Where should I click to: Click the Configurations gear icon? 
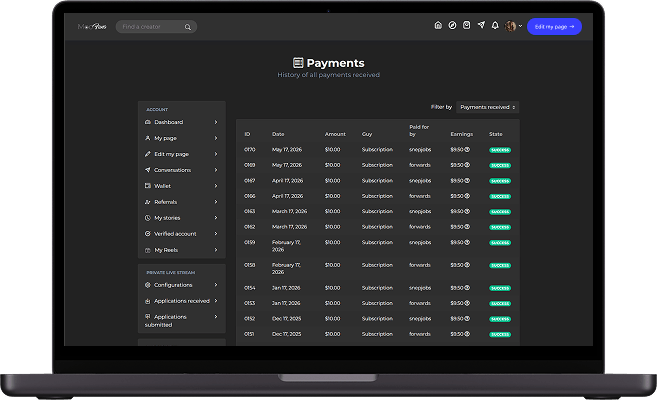(147, 285)
